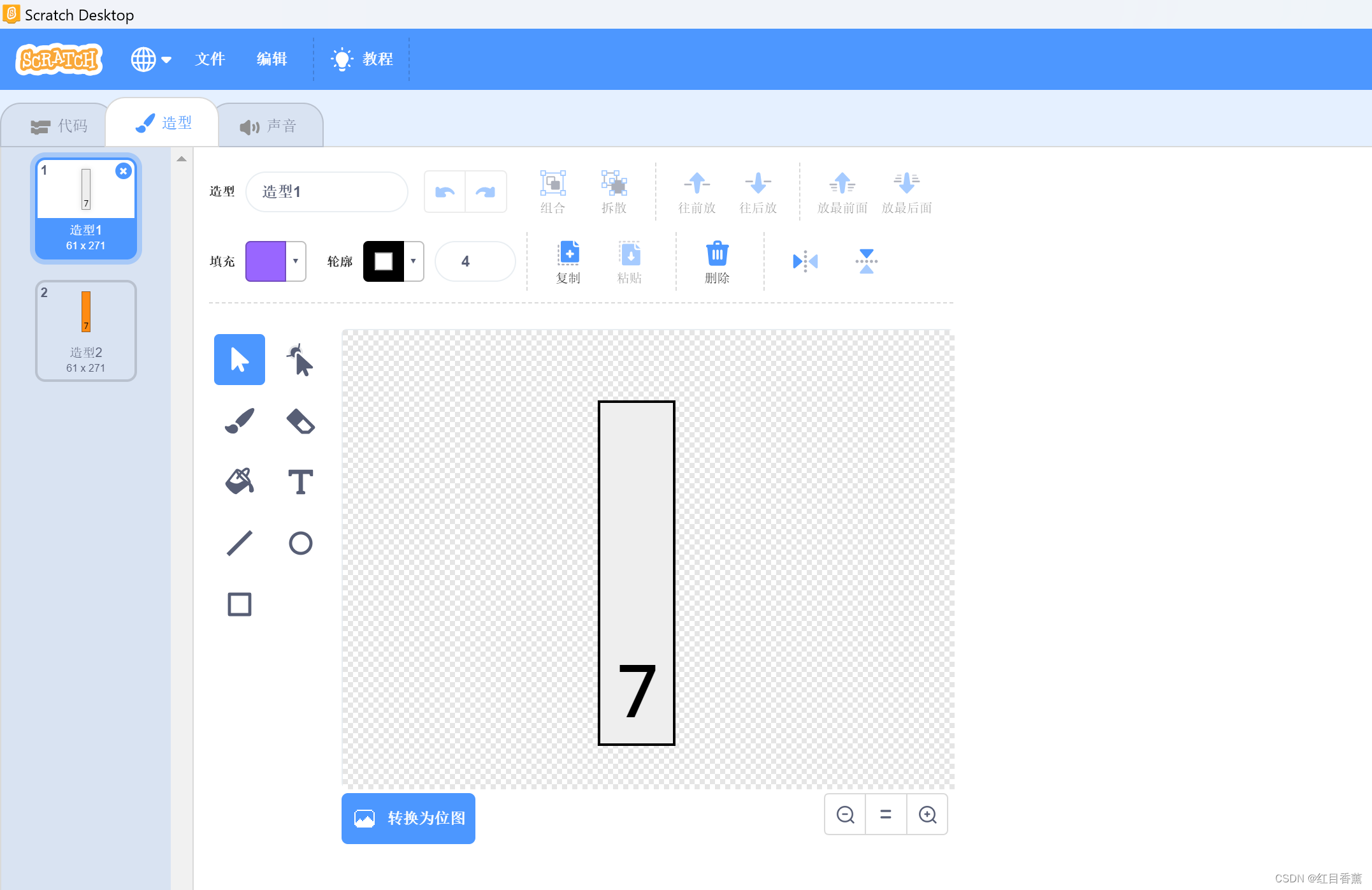Select the Rectangle tool
Viewport: 1372px width, 890px height.
[x=239, y=604]
